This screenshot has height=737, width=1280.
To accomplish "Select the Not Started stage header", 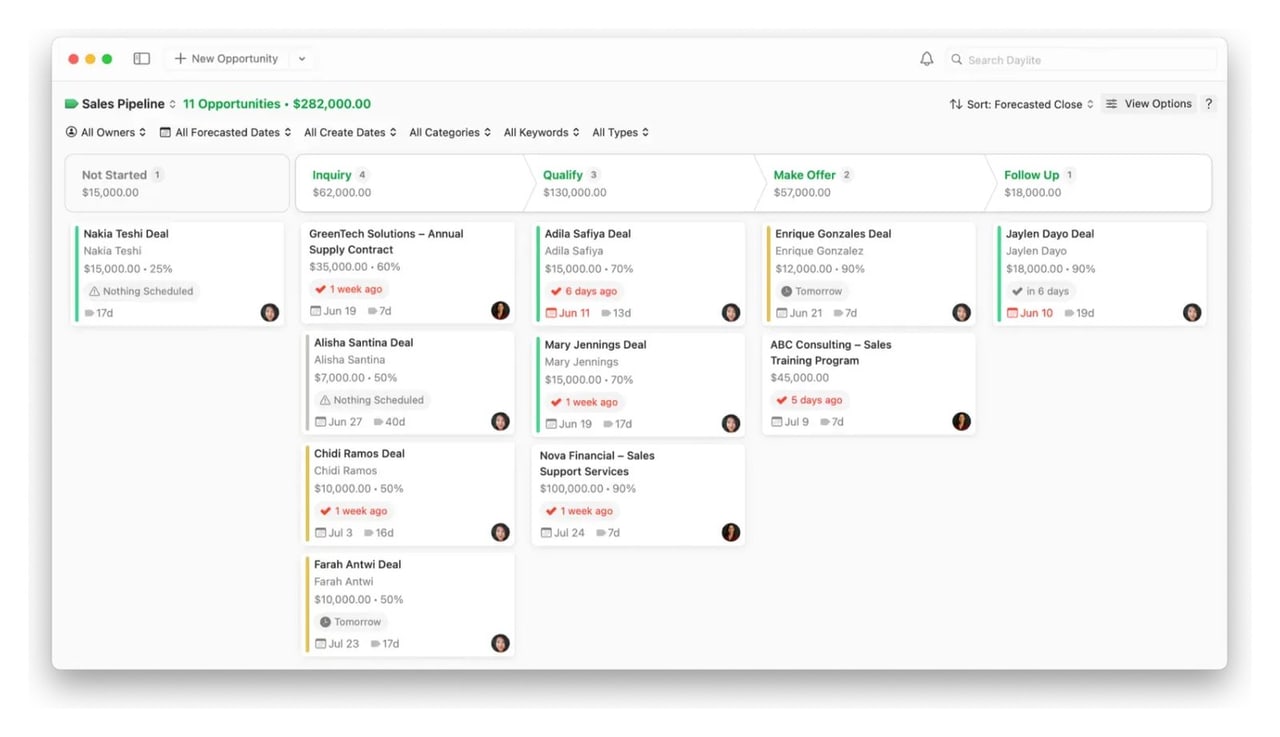I will pyautogui.click(x=177, y=183).
